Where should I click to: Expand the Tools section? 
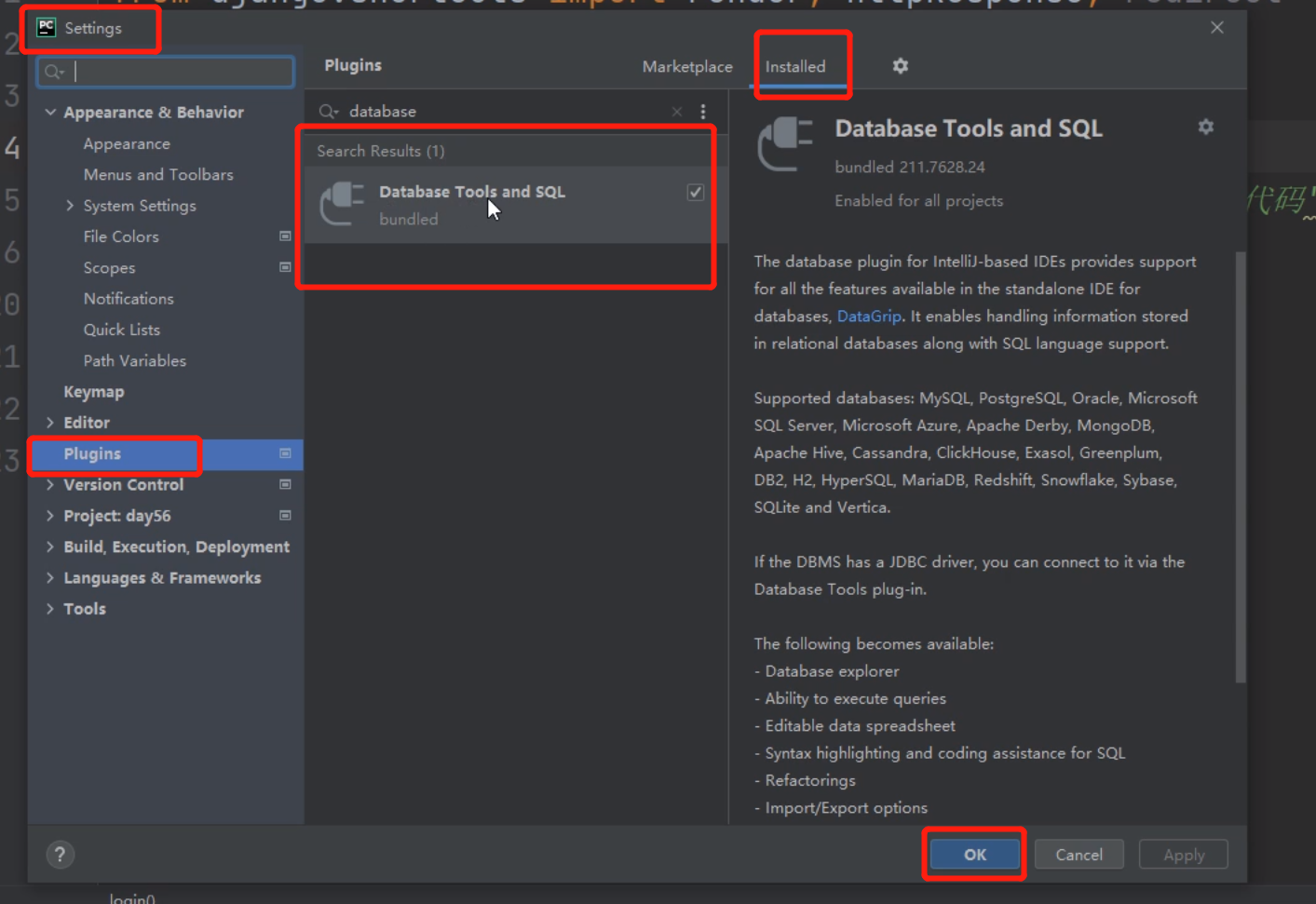pyautogui.click(x=50, y=609)
